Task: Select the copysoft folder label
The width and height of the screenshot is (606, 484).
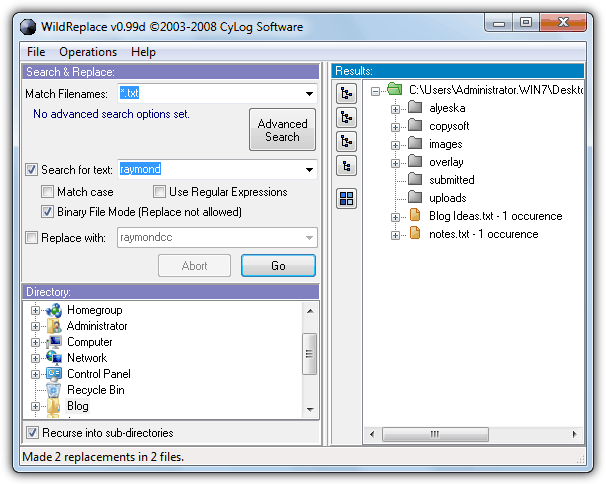Action: 449,126
